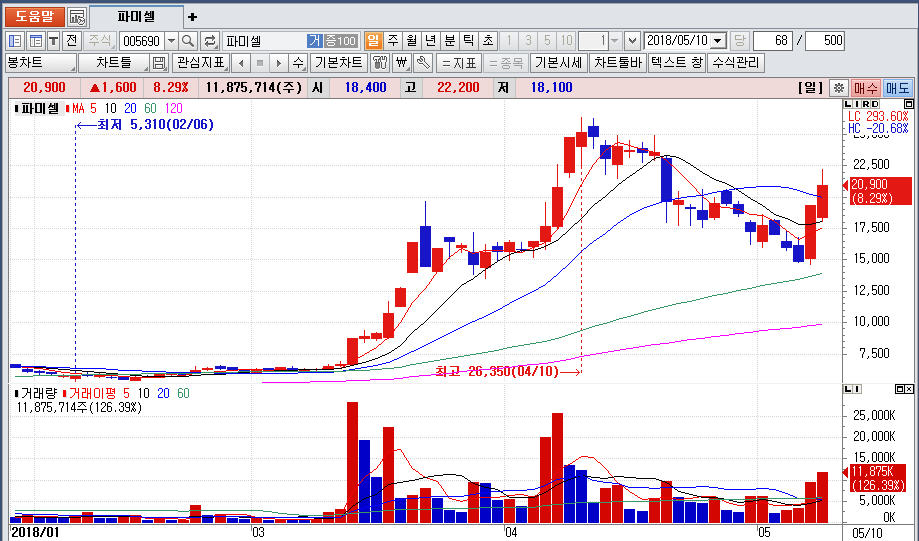Click the text T icon in toolbar

[x=53, y=41]
